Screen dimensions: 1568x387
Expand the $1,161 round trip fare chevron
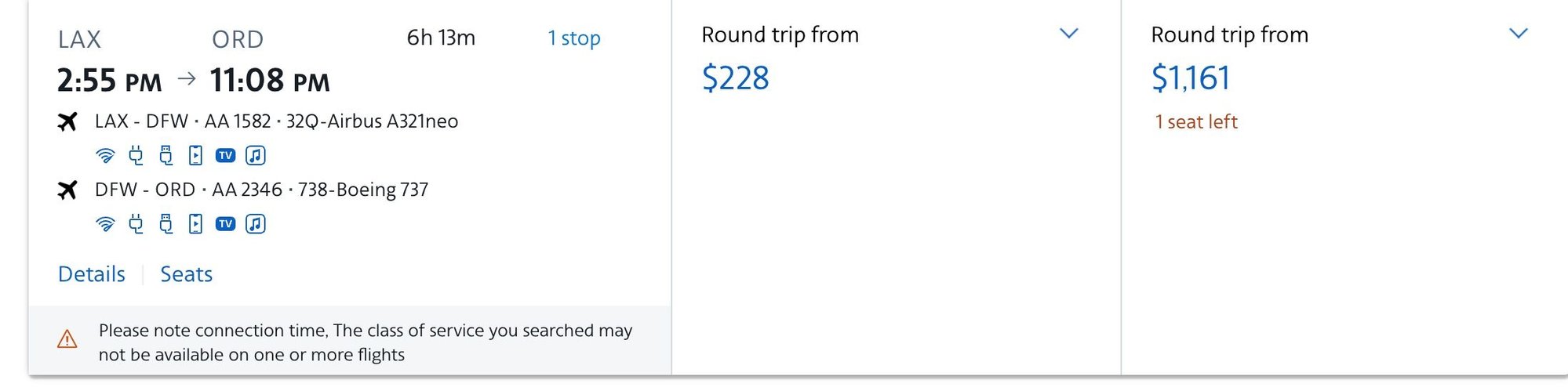point(1518,34)
